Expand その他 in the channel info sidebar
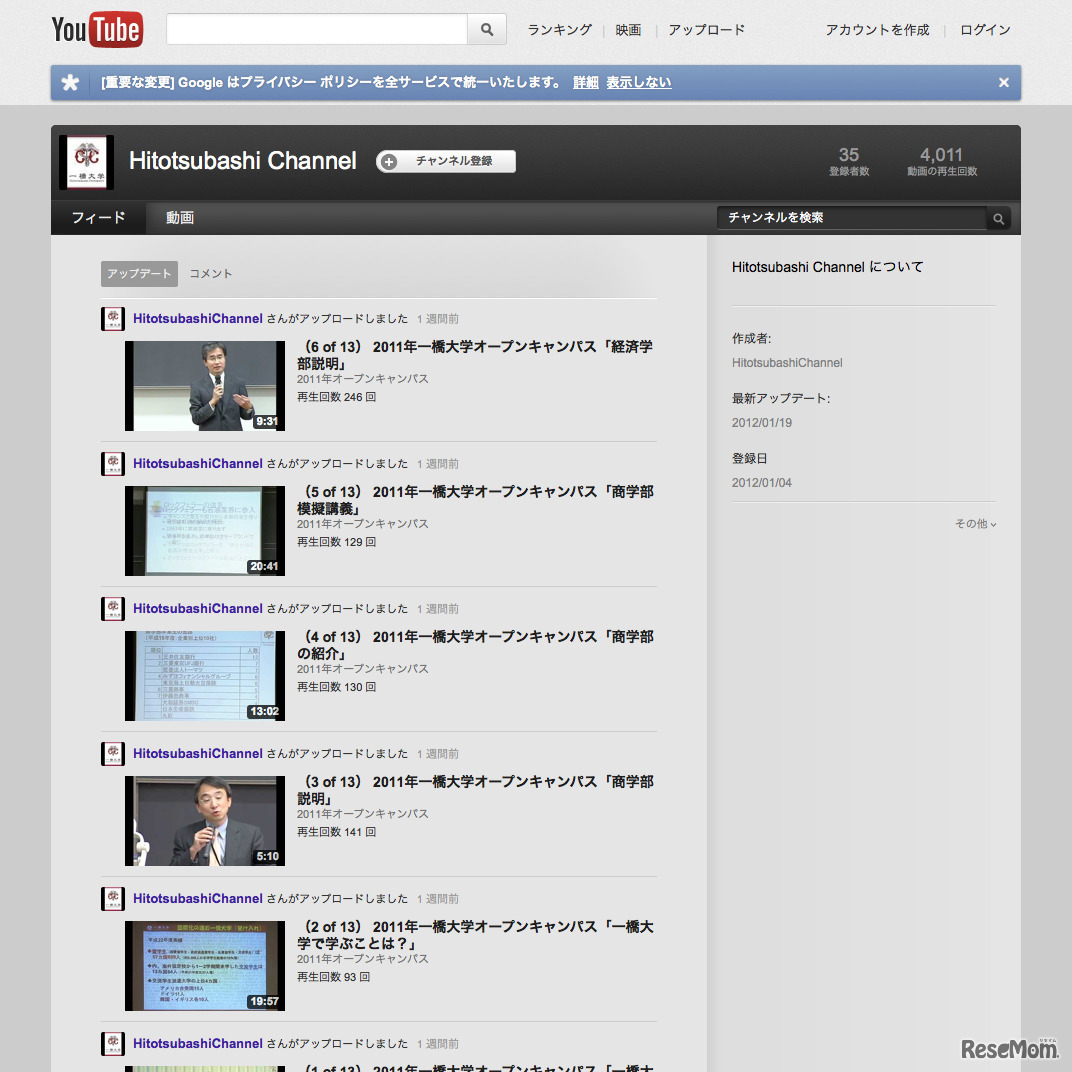 973,523
